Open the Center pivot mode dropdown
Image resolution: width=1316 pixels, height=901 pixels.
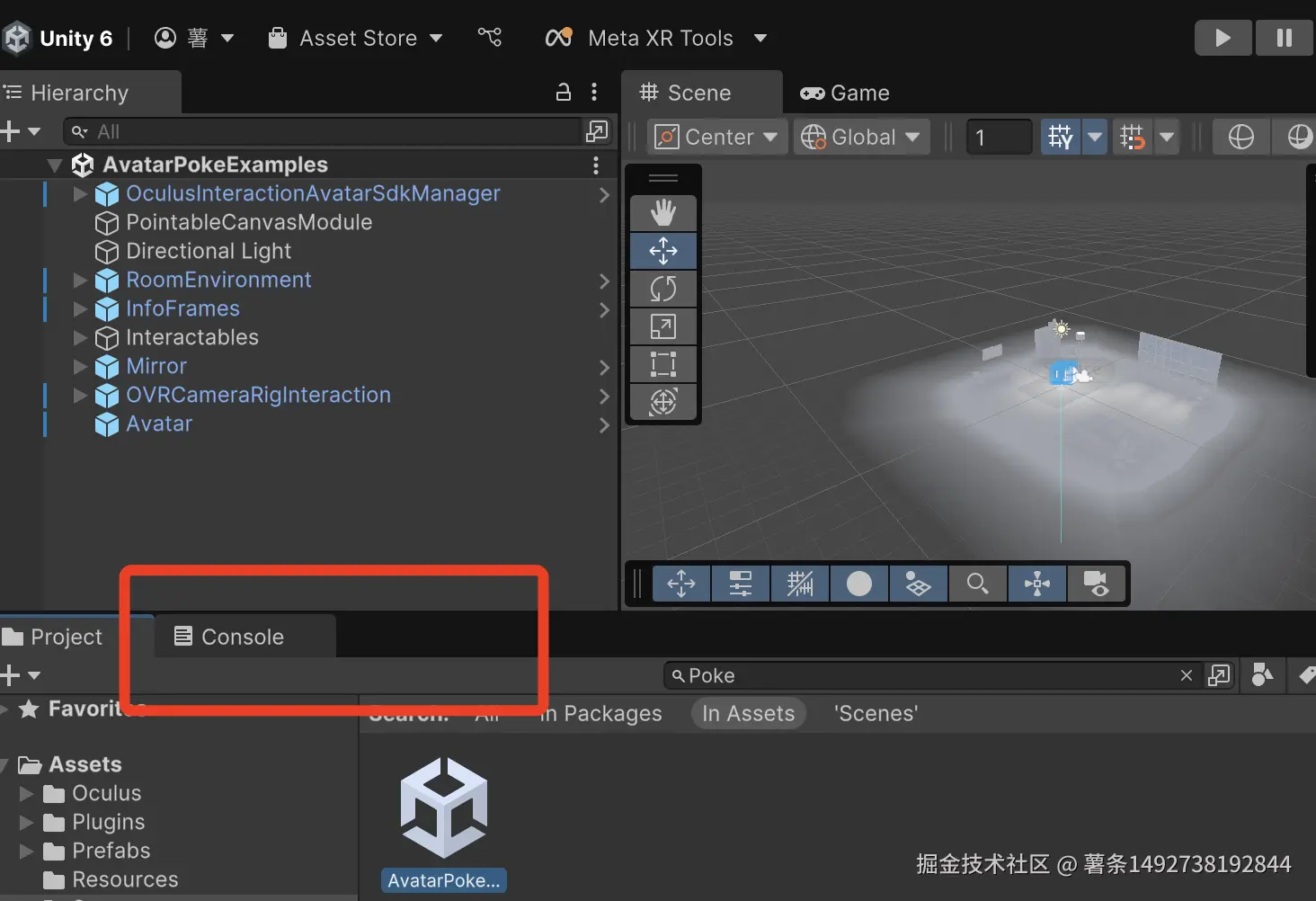717,137
